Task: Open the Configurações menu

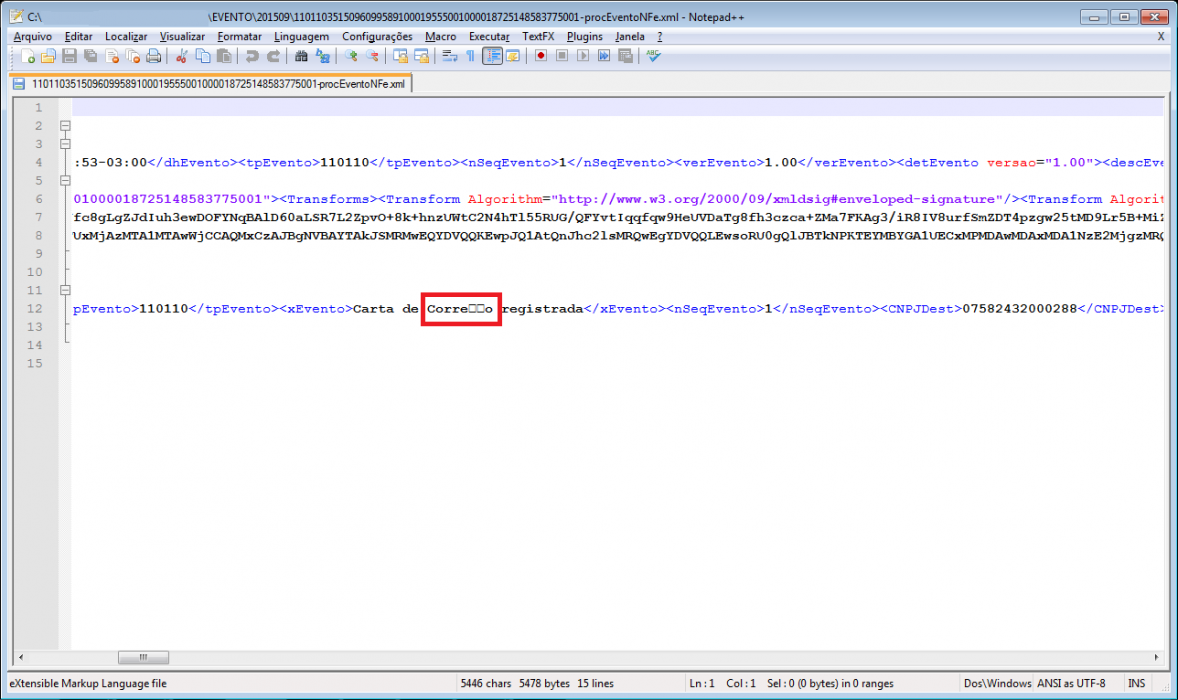Action: [x=377, y=37]
